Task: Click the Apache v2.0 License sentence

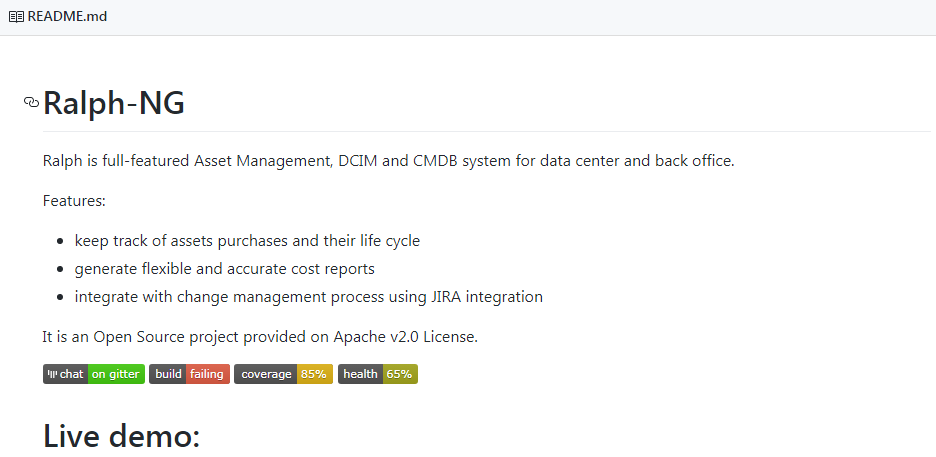Action: click(260, 337)
